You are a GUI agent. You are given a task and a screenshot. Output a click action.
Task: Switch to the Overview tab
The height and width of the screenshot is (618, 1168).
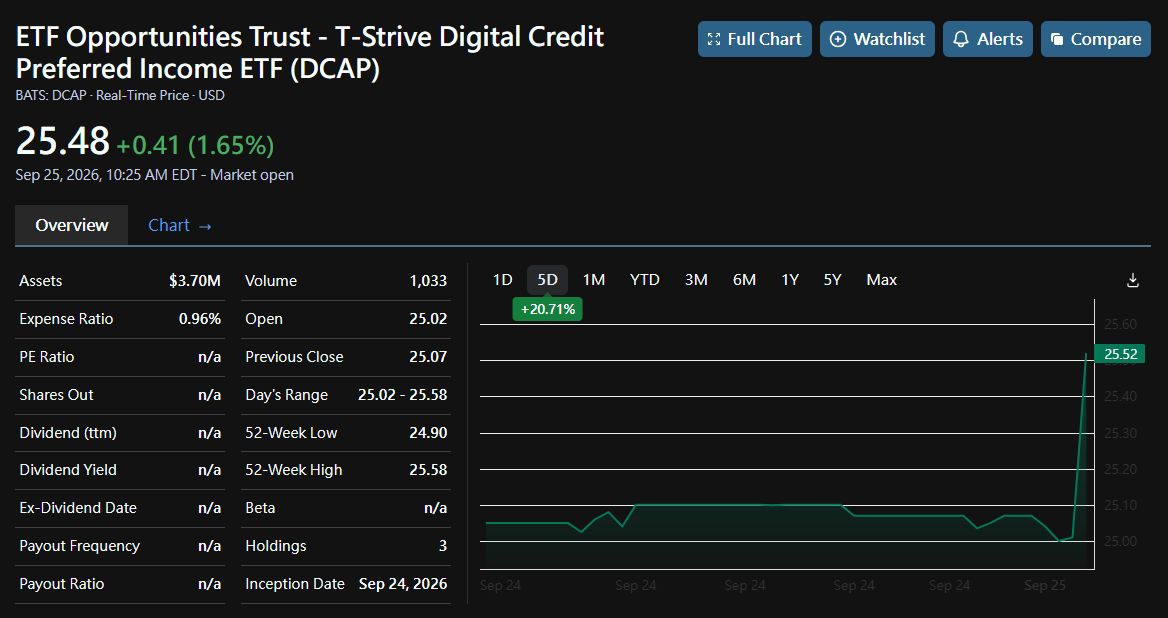click(x=72, y=225)
